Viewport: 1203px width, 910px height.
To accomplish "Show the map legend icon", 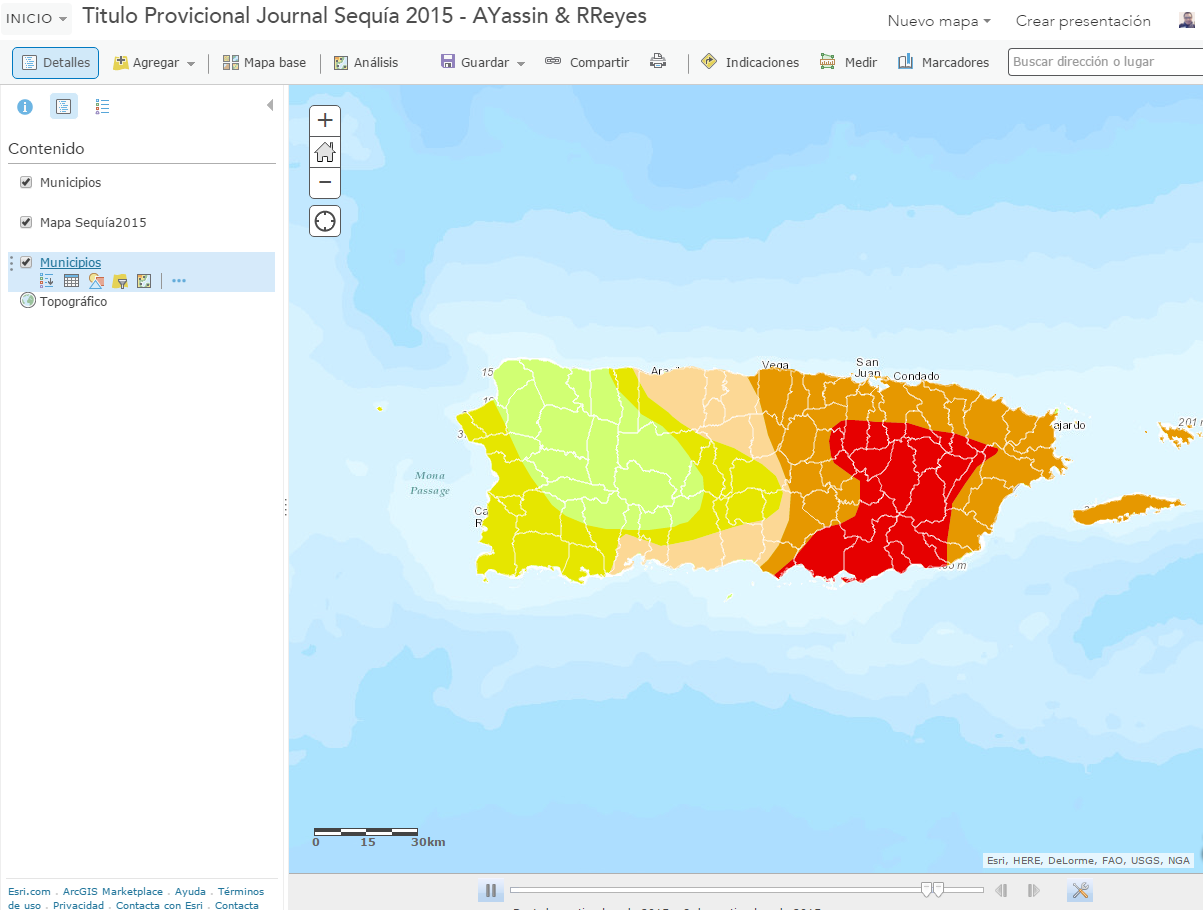I will 102,106.
